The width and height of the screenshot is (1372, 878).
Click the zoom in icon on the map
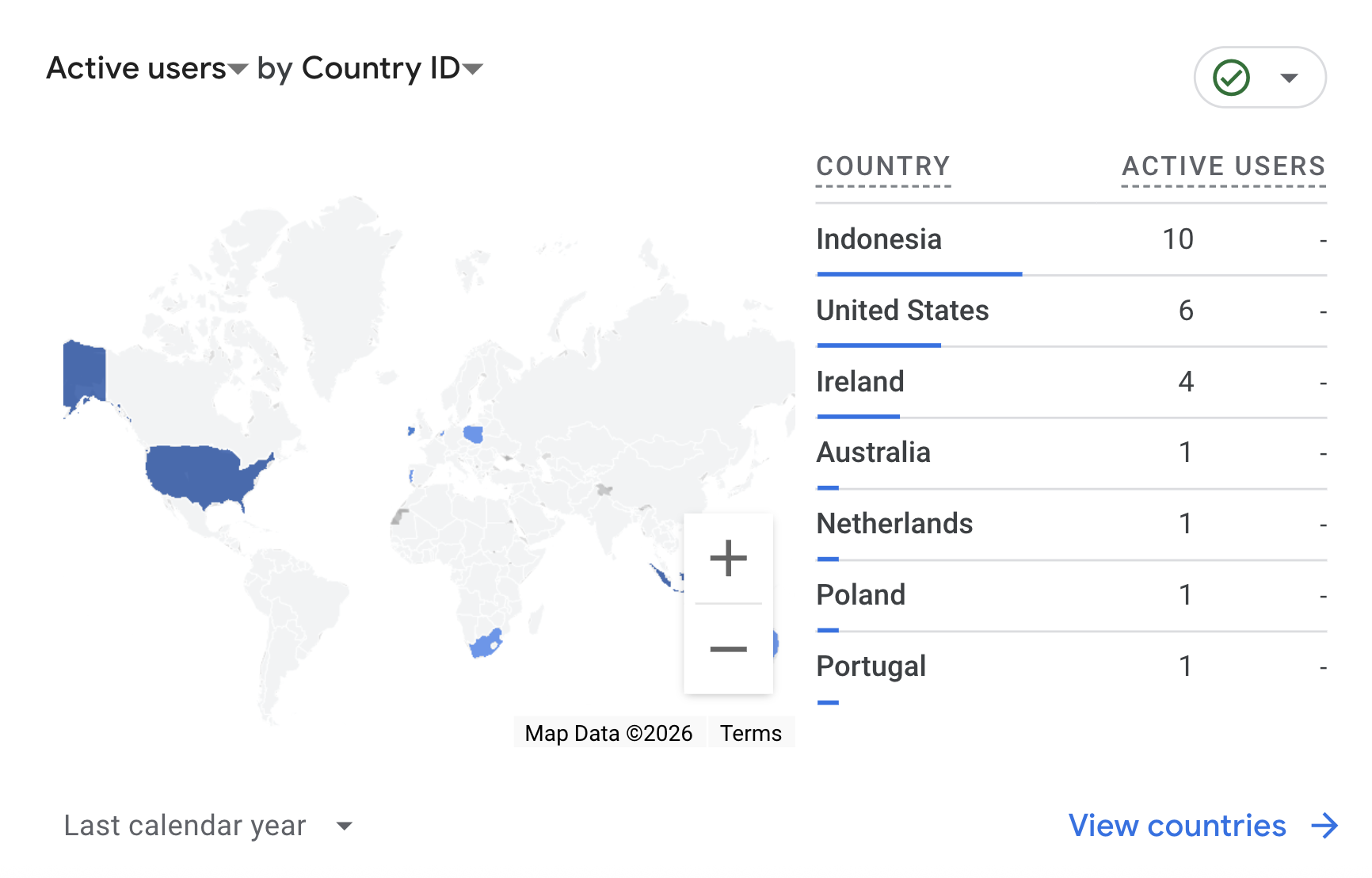(729, 558)
